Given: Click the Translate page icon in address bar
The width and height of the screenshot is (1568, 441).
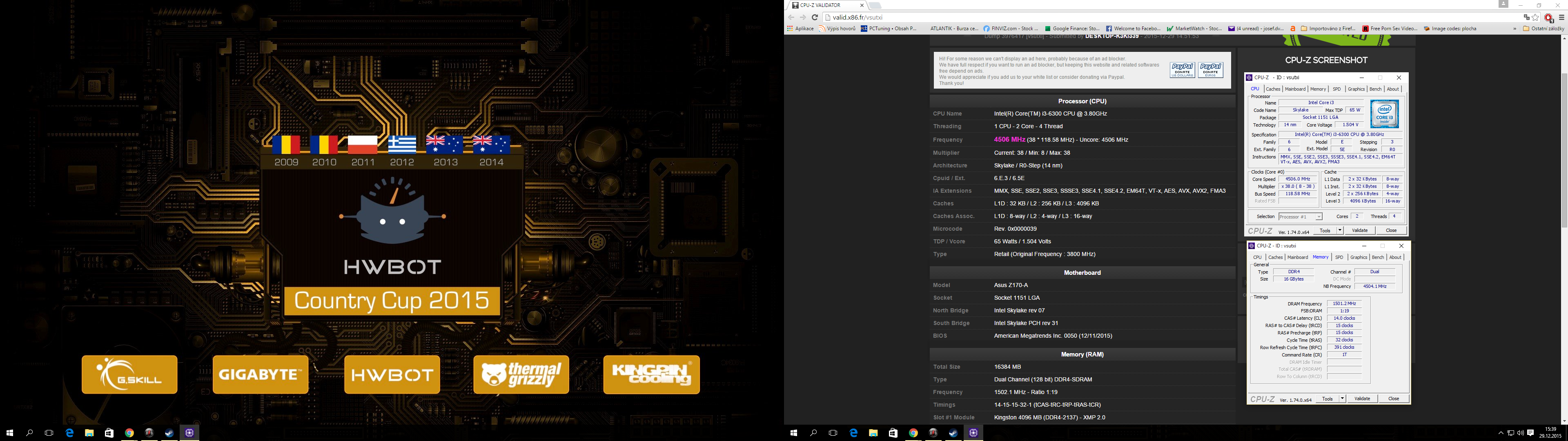Looking at the screenshot, I should point(1526,18).
